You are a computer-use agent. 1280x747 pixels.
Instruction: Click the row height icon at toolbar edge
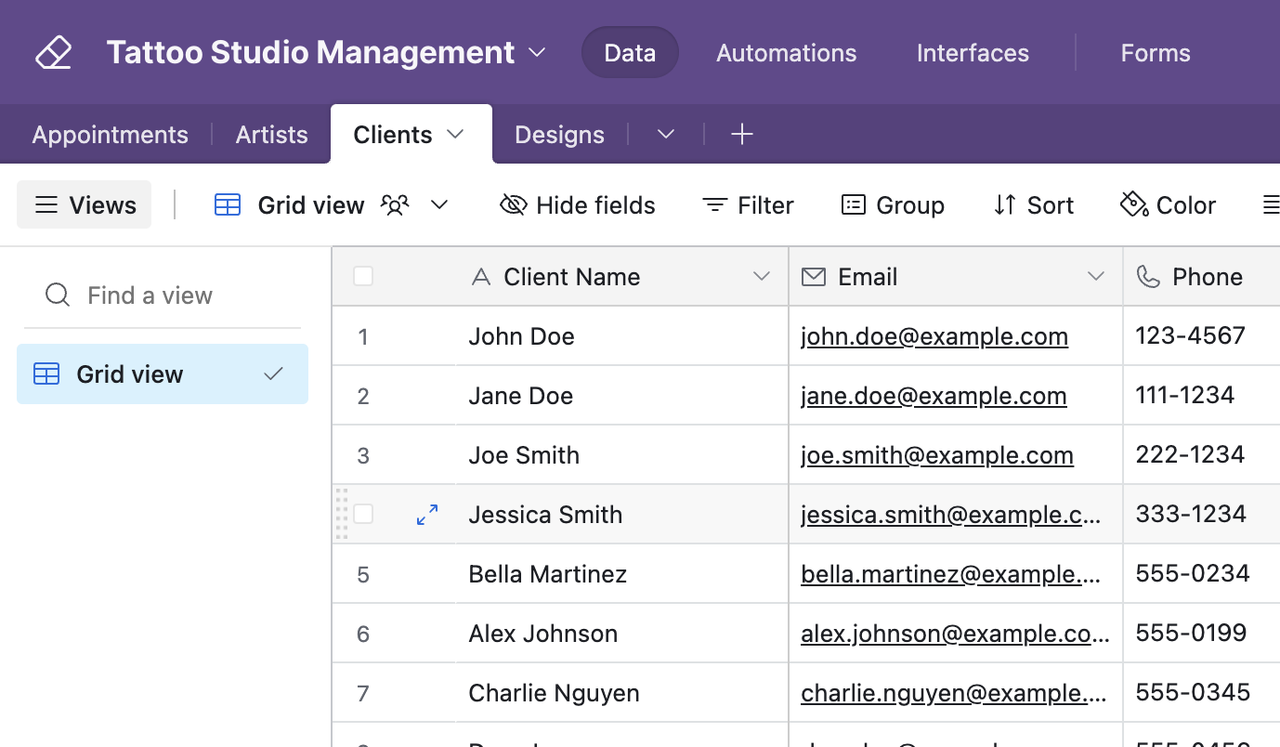[x=1270, y=205]
